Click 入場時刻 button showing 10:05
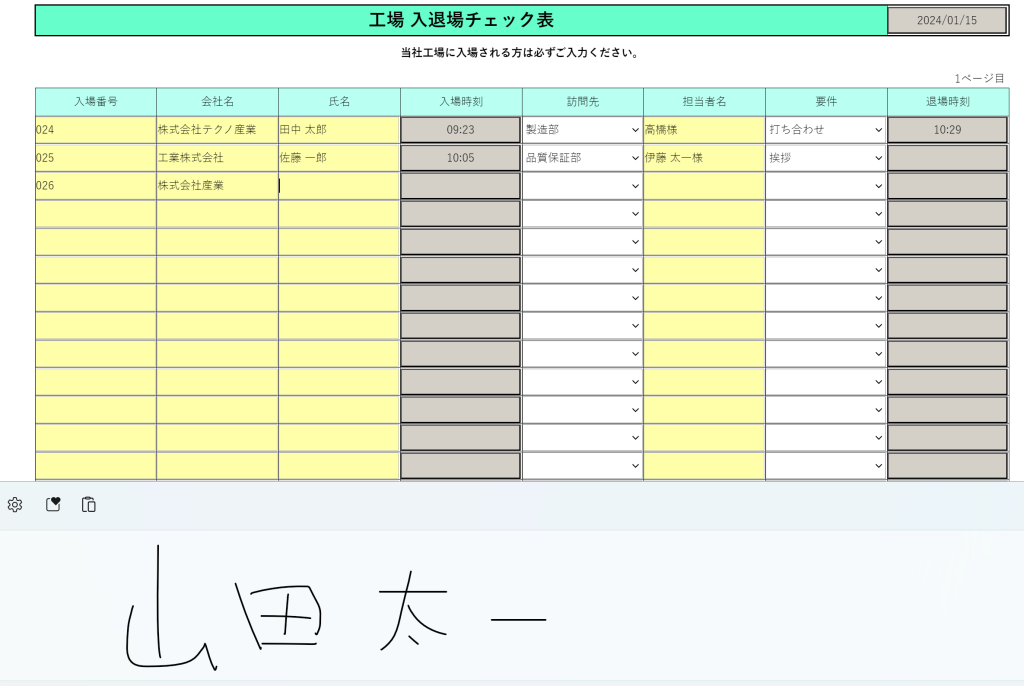The width and height of the screenshot is (1024, 686). pyautogui.click(x=460, y=158)
